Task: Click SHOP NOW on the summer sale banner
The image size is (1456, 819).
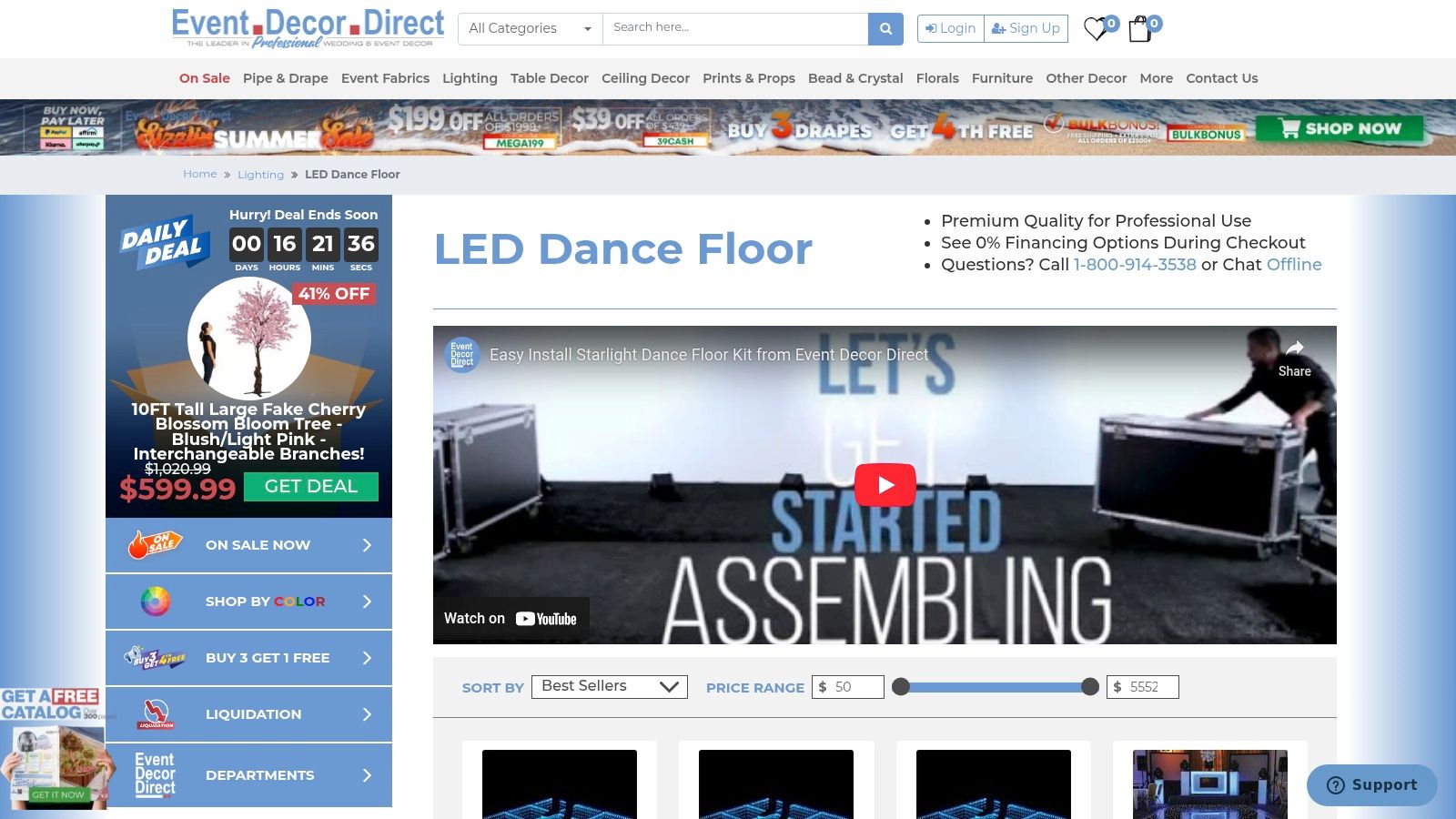Action: click(1340, 128)
